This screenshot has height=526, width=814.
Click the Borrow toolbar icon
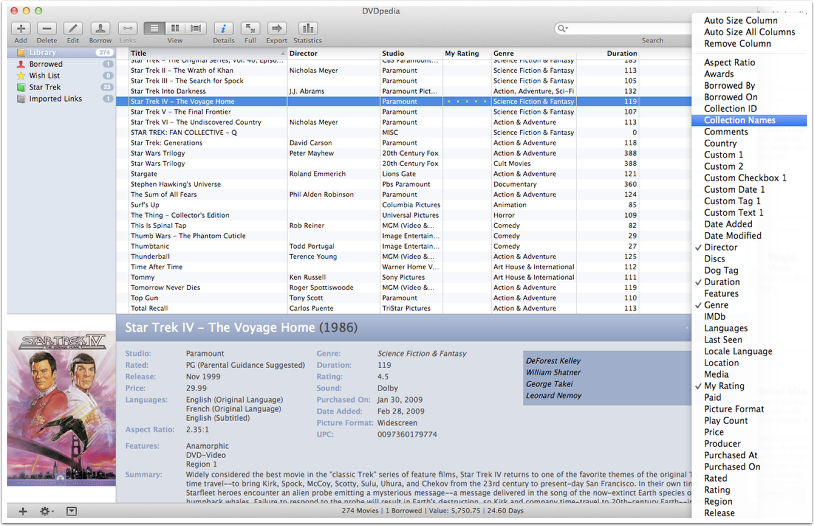pos(100,28)
